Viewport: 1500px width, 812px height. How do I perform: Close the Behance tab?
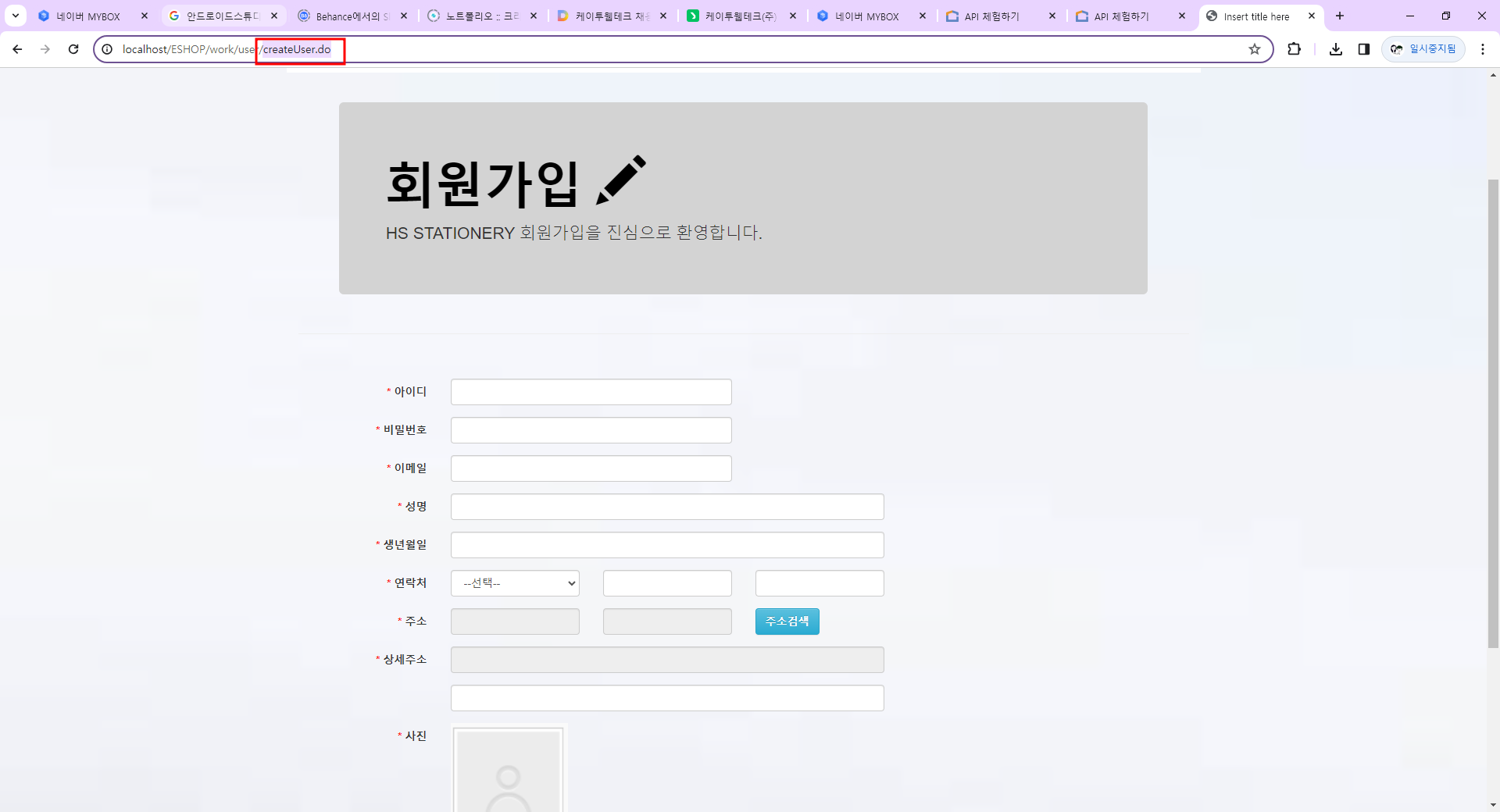(x=404, y=16)
